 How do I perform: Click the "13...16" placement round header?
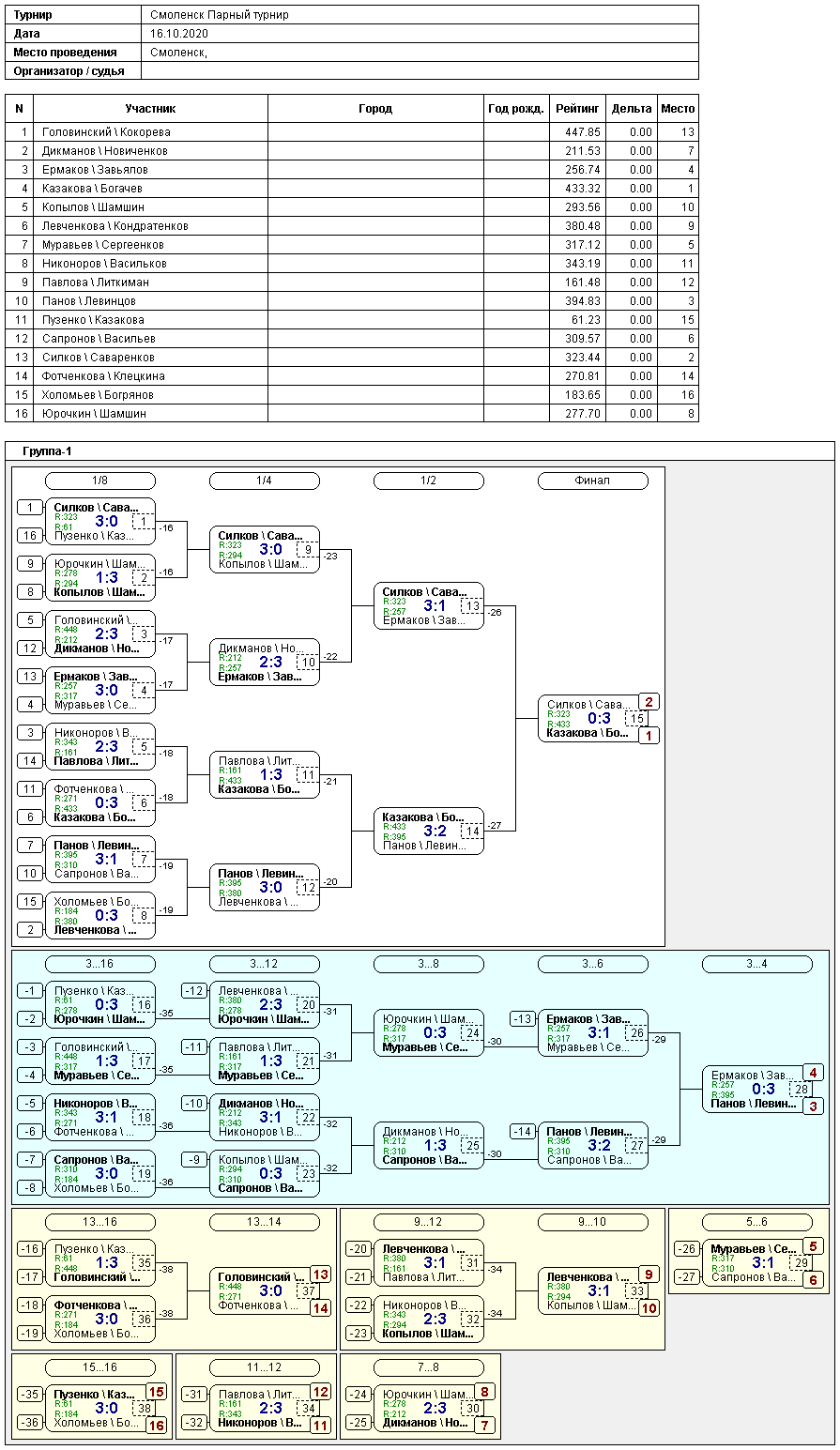[x=99, y=1222]
